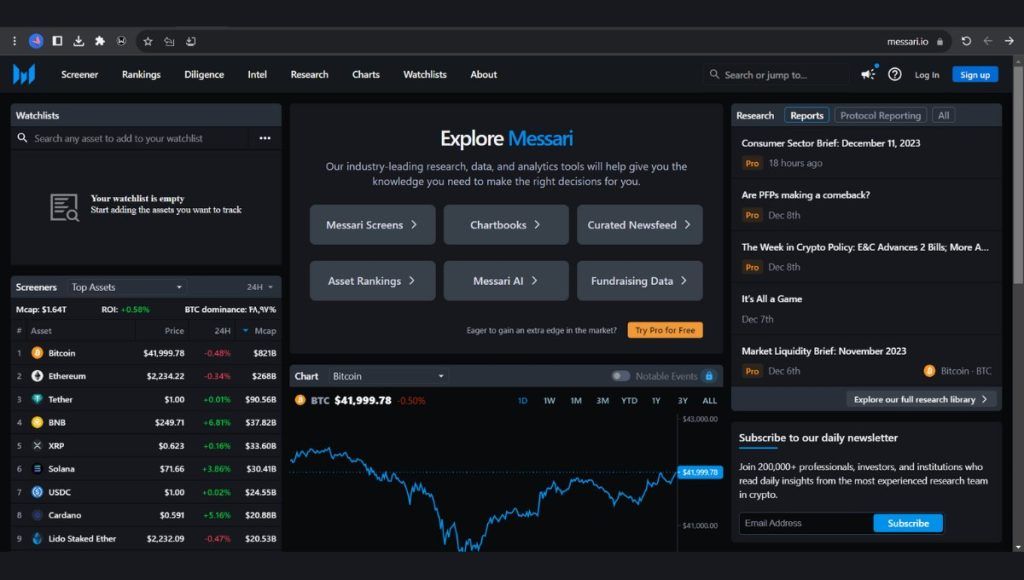1024x580 pixels.
Task: Open the Rankings menu in the navbar
Action: click(x=141, y=74)
